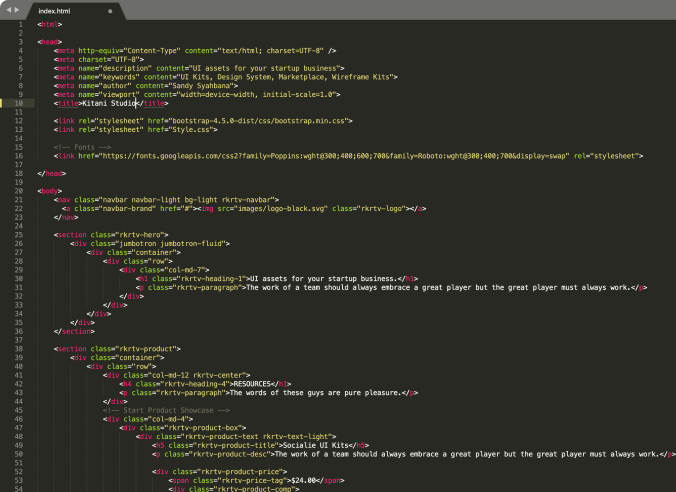
Task: Click closing section tag on line 36
Action: click(x=74, y=331)
